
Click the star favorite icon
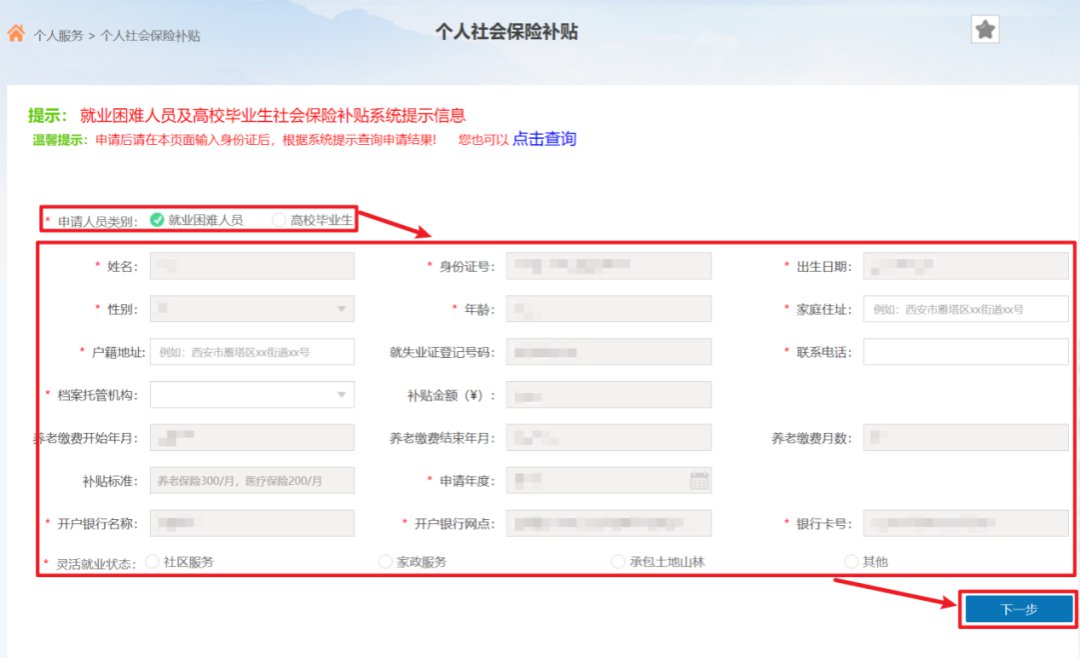coord(985,30)
